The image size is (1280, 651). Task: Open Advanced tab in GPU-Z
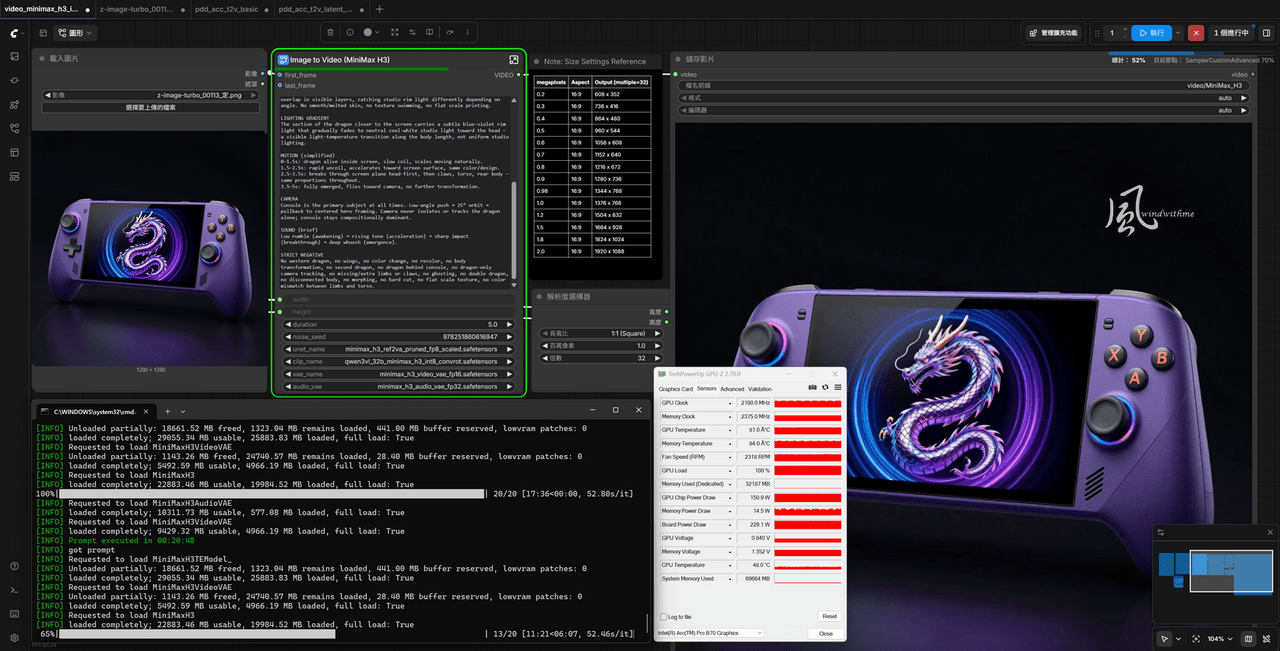[732, 389]
